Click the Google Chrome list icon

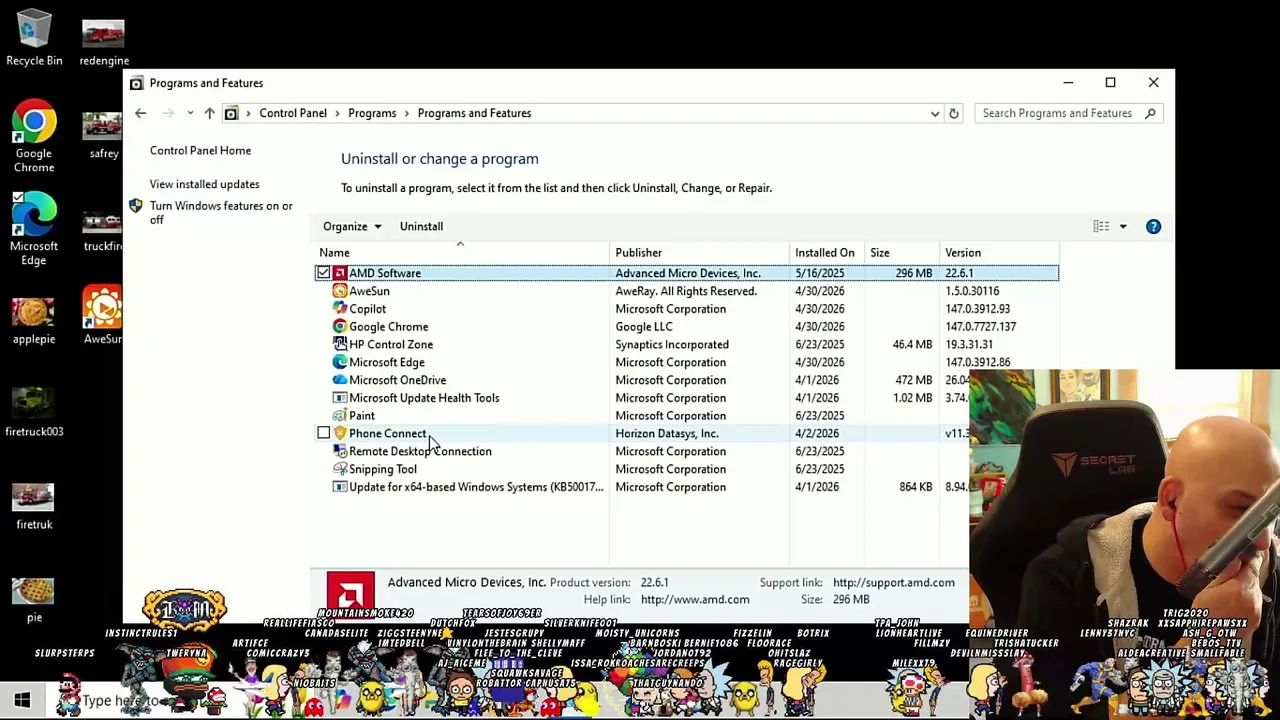tap(340, 327)
